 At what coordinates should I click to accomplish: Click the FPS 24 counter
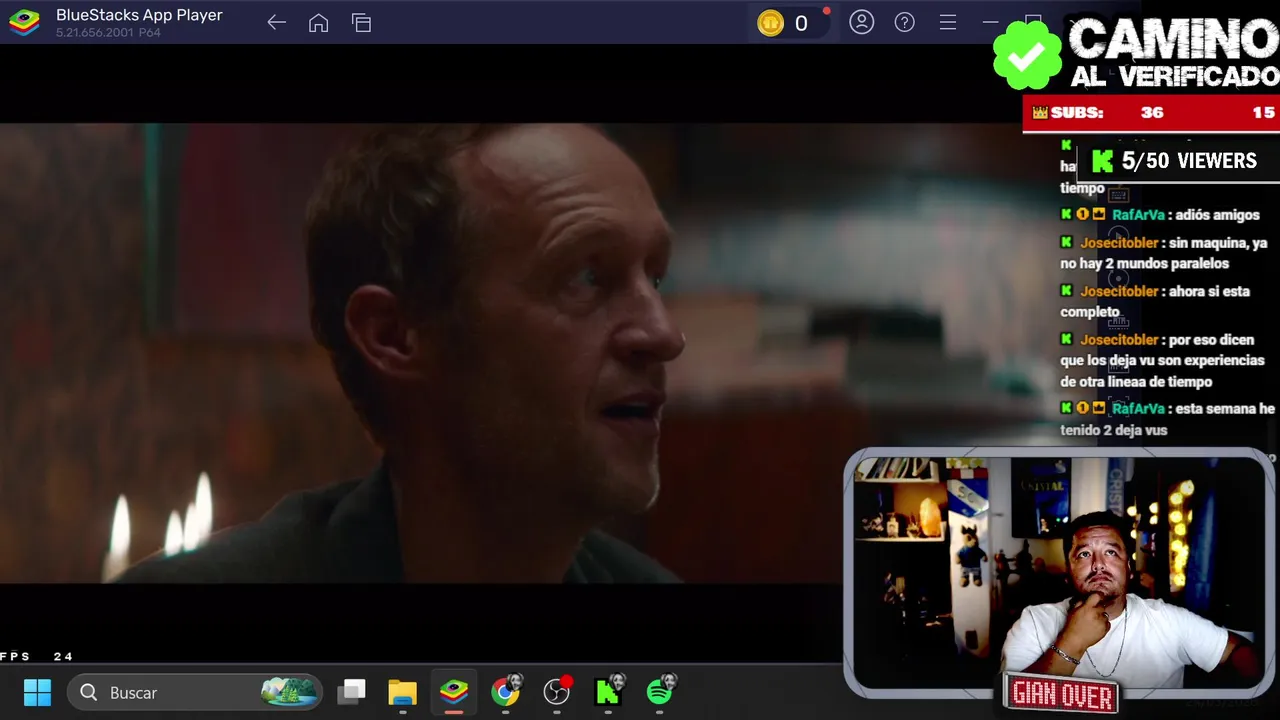tap(37, 657)
